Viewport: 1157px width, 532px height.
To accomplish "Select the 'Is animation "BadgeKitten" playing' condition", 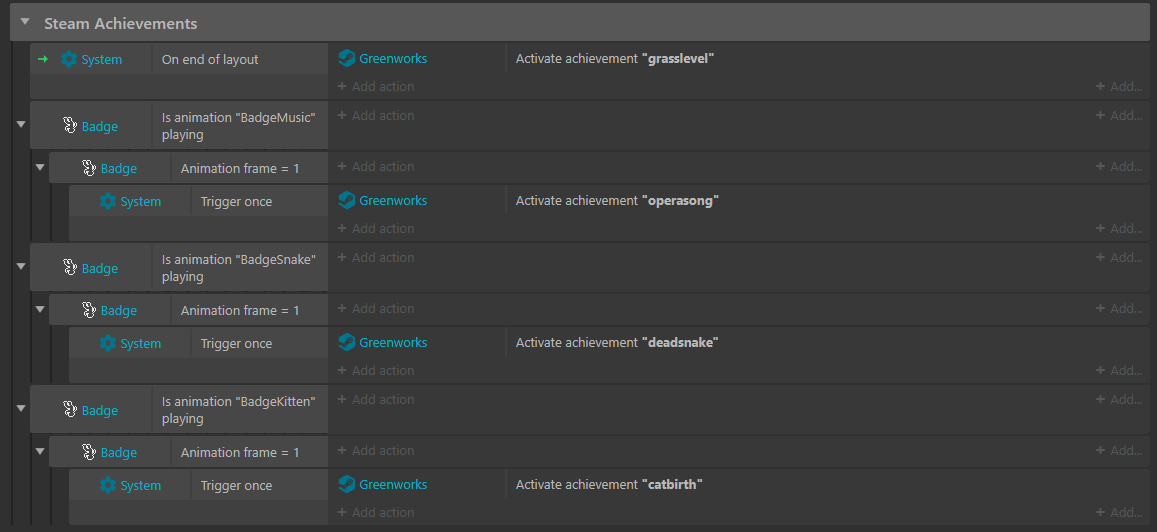I will pyautogui.click(x=239, y=410).
